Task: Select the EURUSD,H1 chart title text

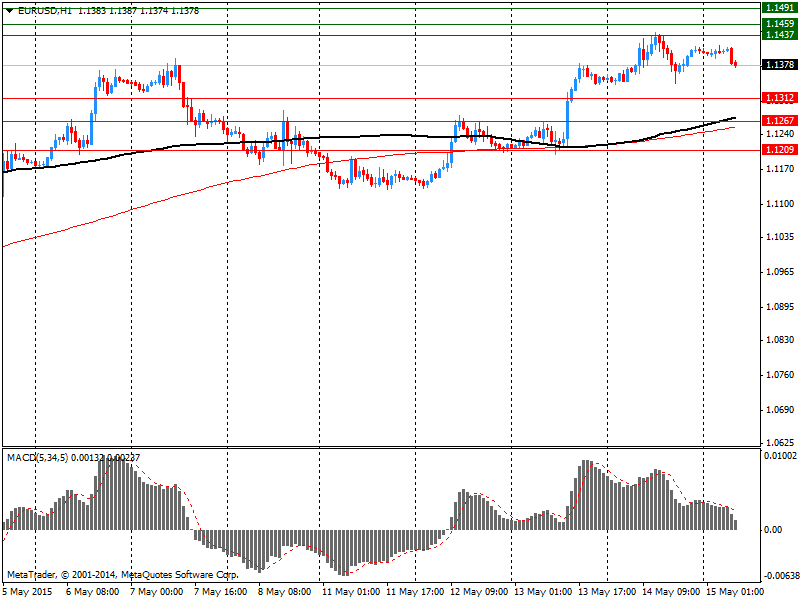Action: tap(44, 11)
